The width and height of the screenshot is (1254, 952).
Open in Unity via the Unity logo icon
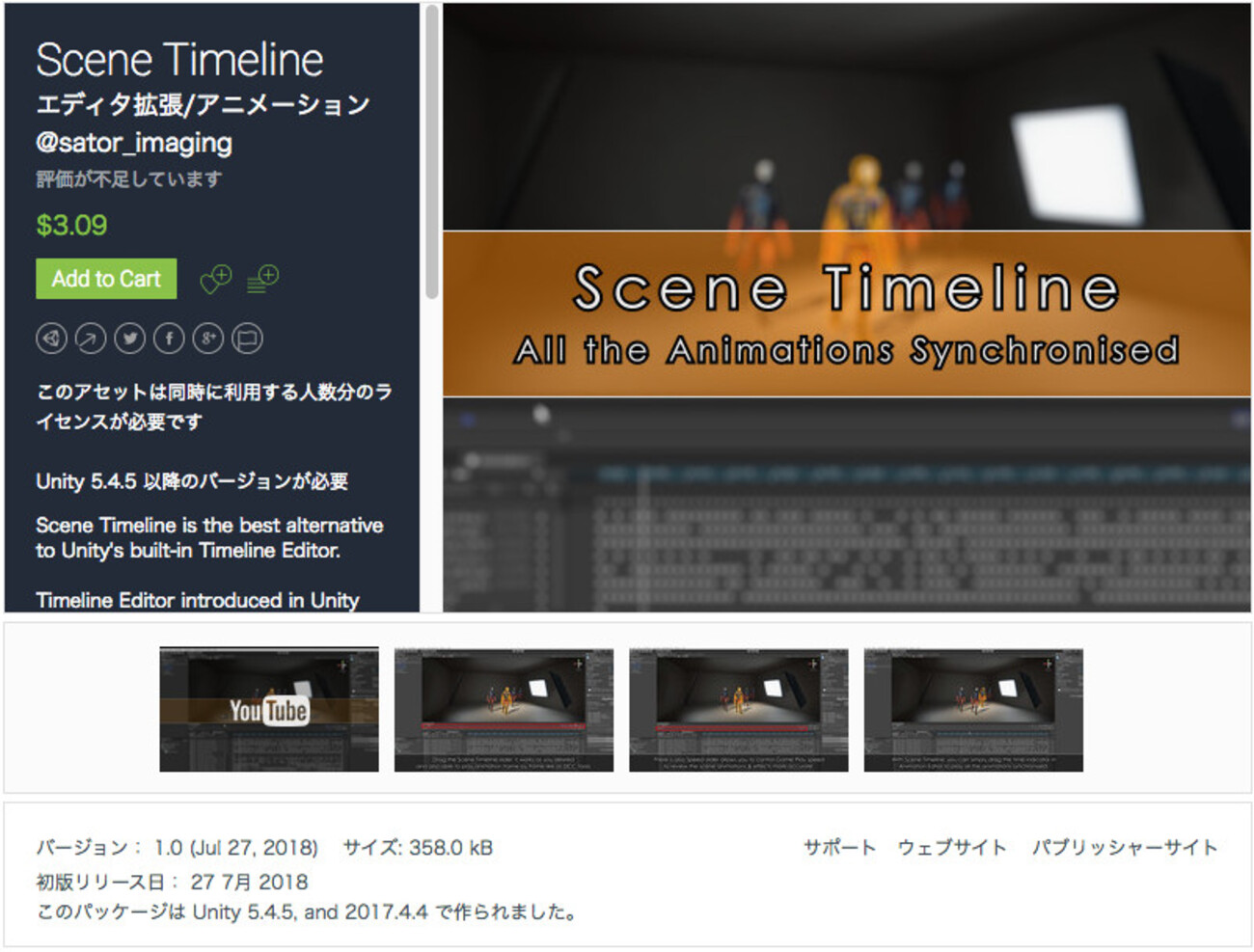pos(51,339)
